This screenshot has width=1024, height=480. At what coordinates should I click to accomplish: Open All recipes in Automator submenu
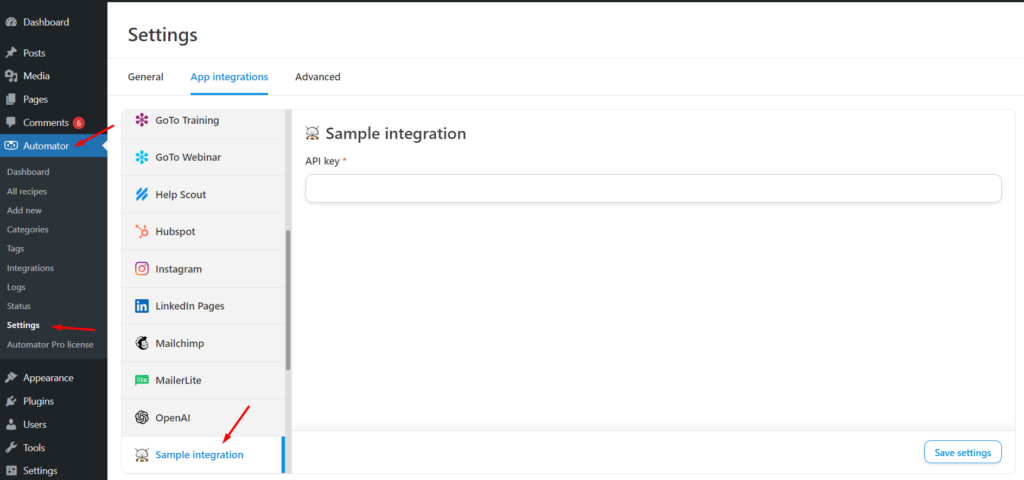click(x=27, y=191)
